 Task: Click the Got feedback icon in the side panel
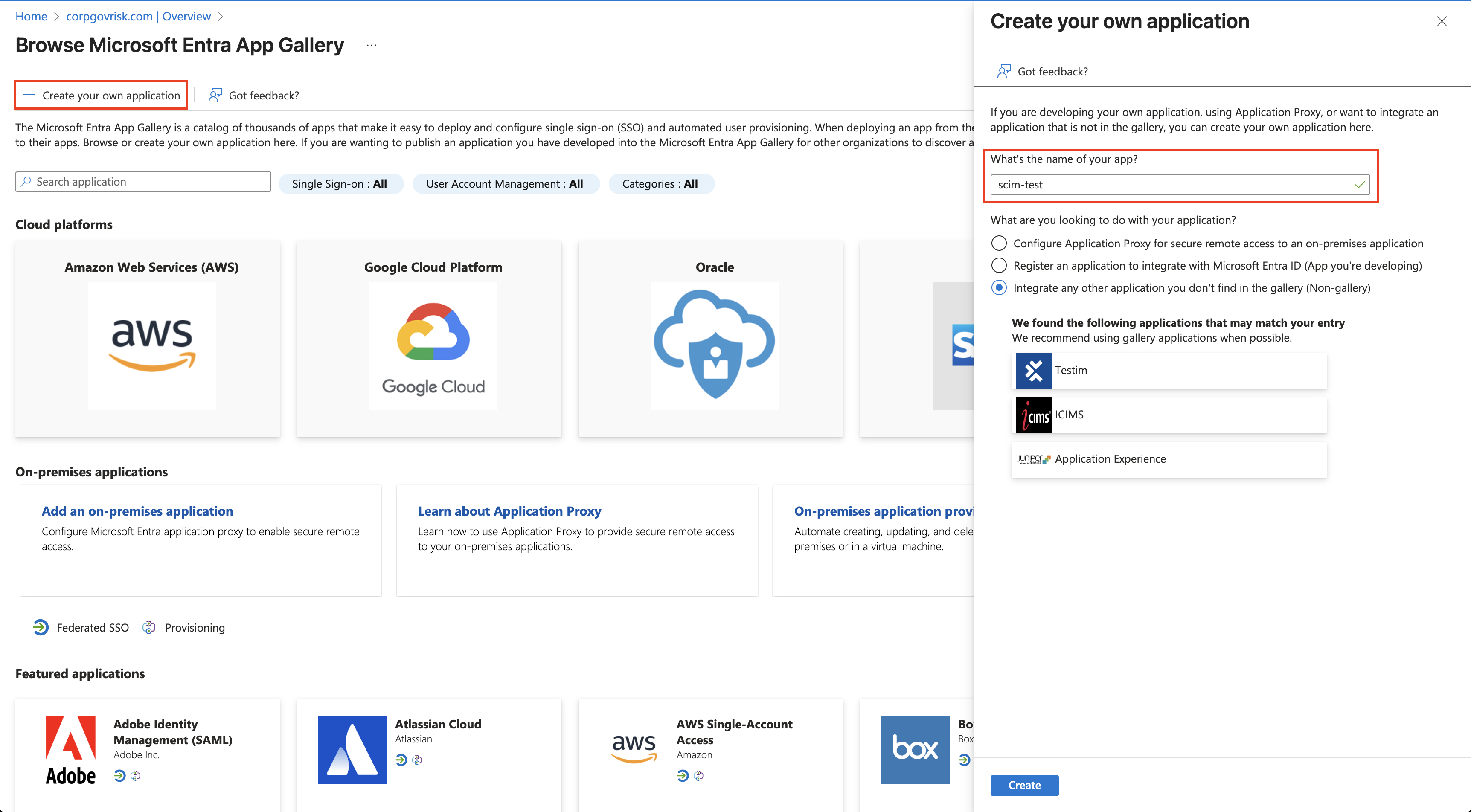pos(1003,71)
